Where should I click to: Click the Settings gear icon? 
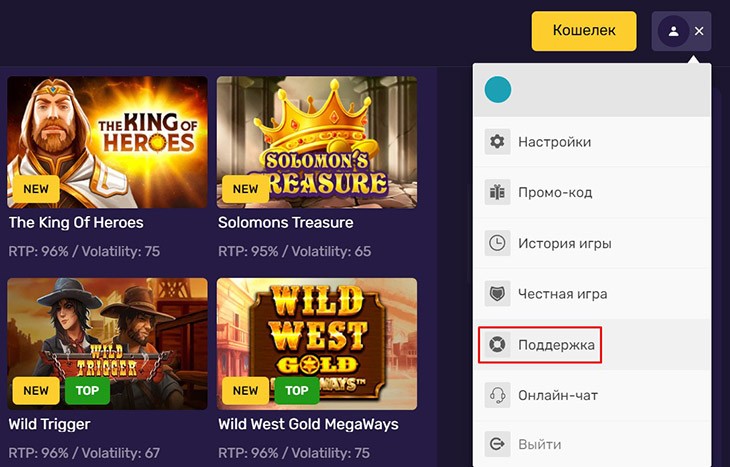pos(497,142)
